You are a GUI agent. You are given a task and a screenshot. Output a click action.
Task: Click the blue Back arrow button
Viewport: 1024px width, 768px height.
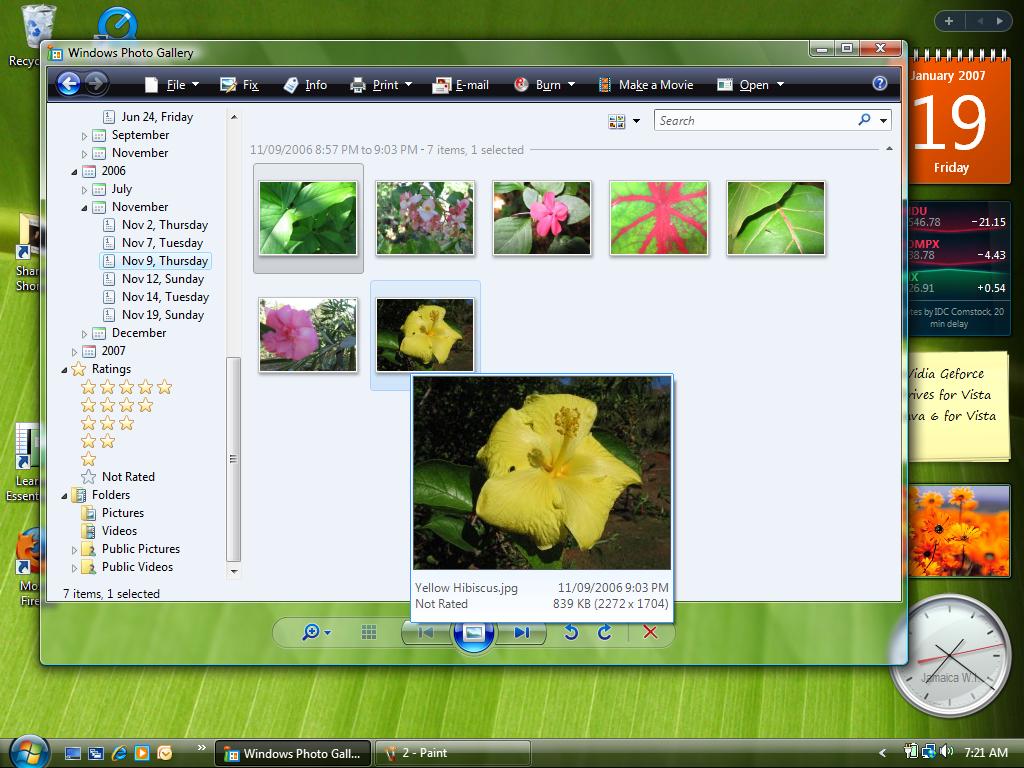(x=69, y=84)
